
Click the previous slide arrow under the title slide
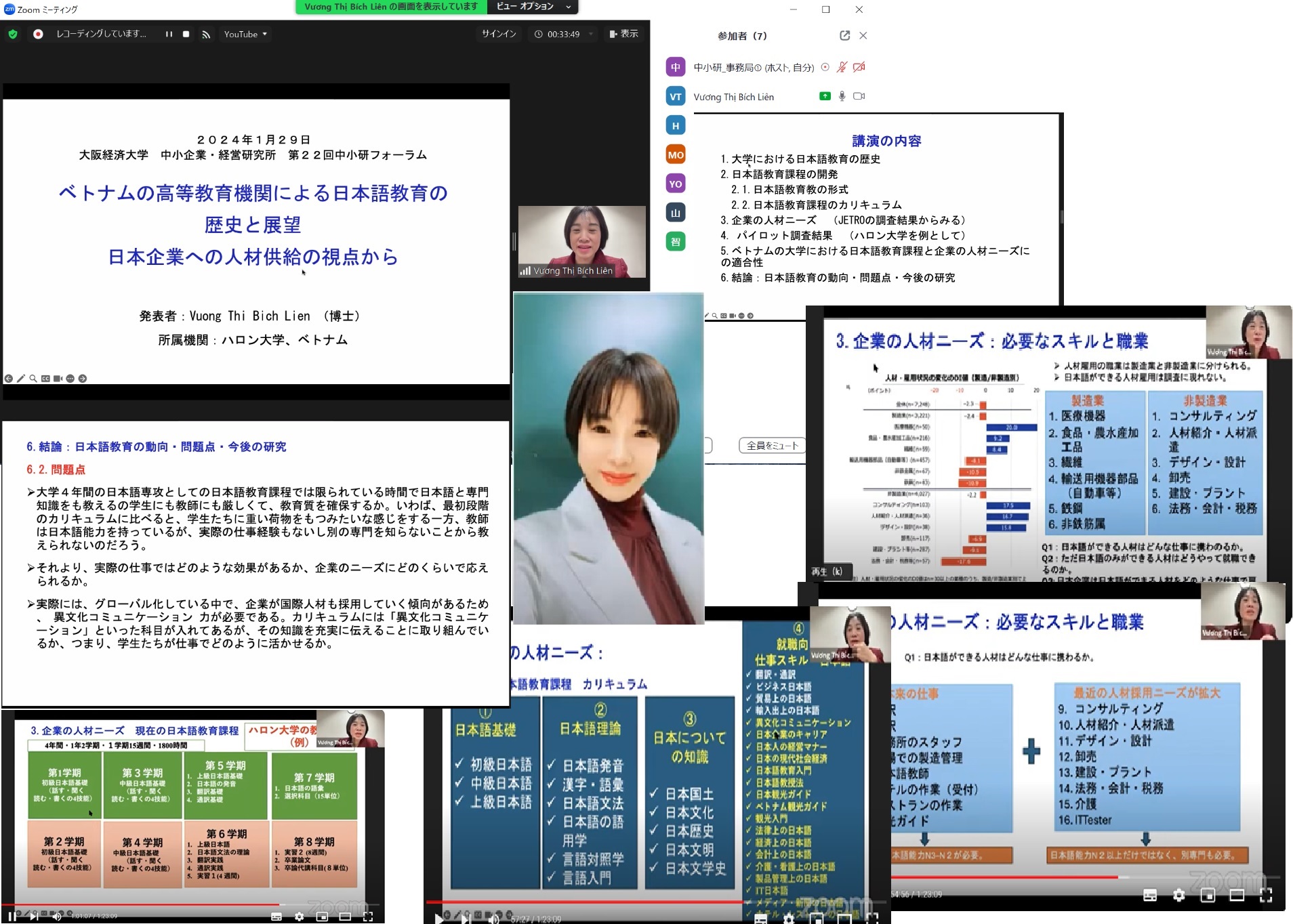9,379
